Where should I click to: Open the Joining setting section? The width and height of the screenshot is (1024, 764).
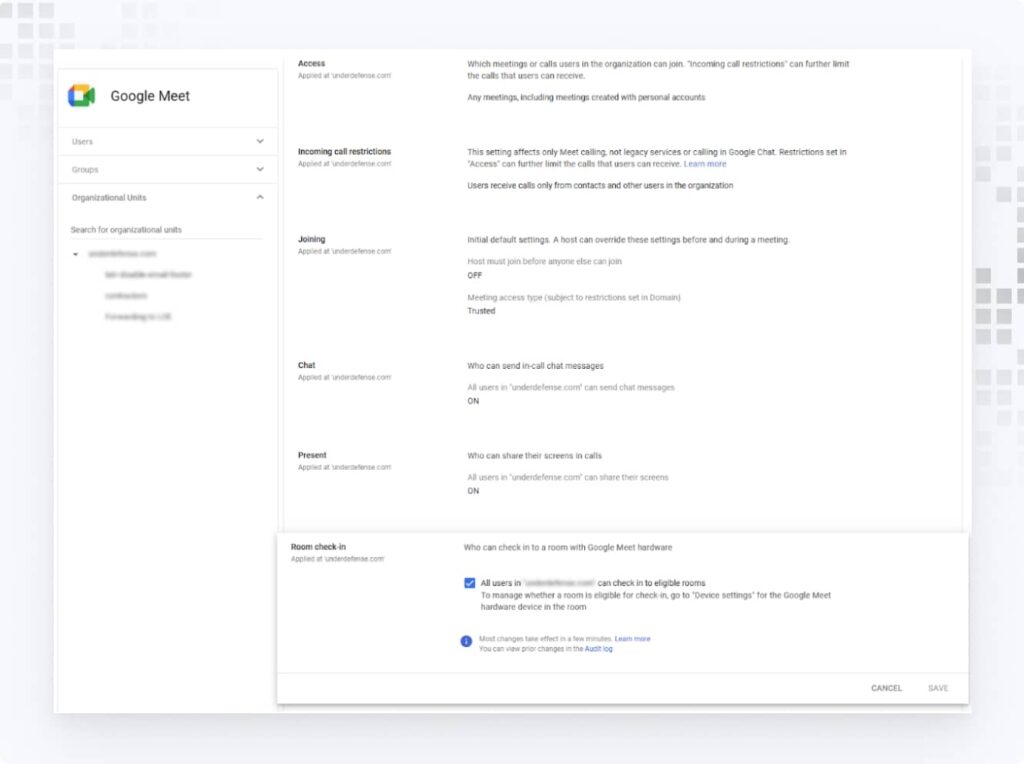(312, 239)
